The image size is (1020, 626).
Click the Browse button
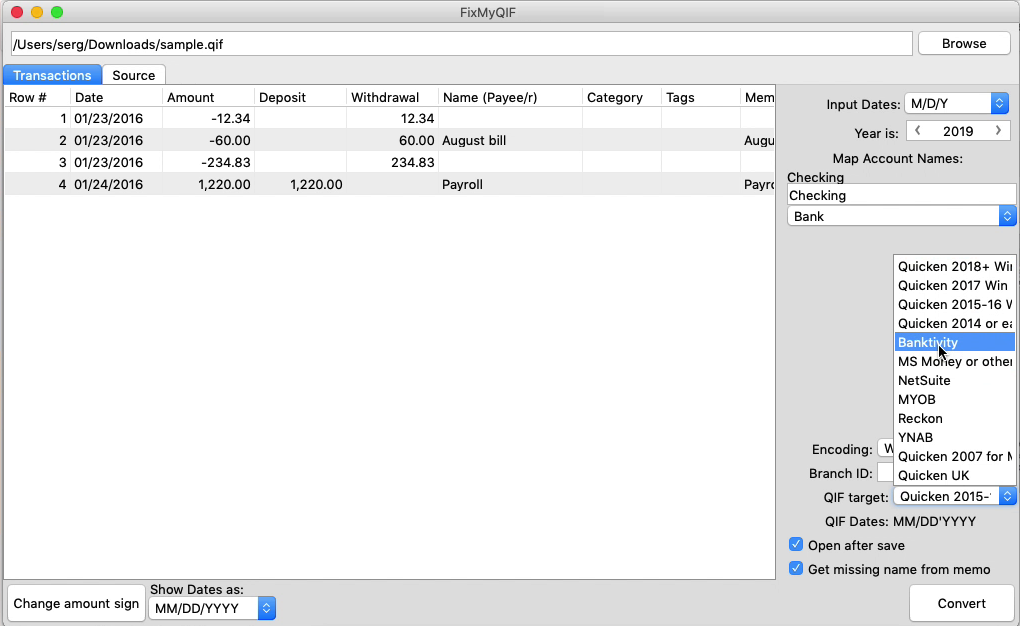(963, 44)
